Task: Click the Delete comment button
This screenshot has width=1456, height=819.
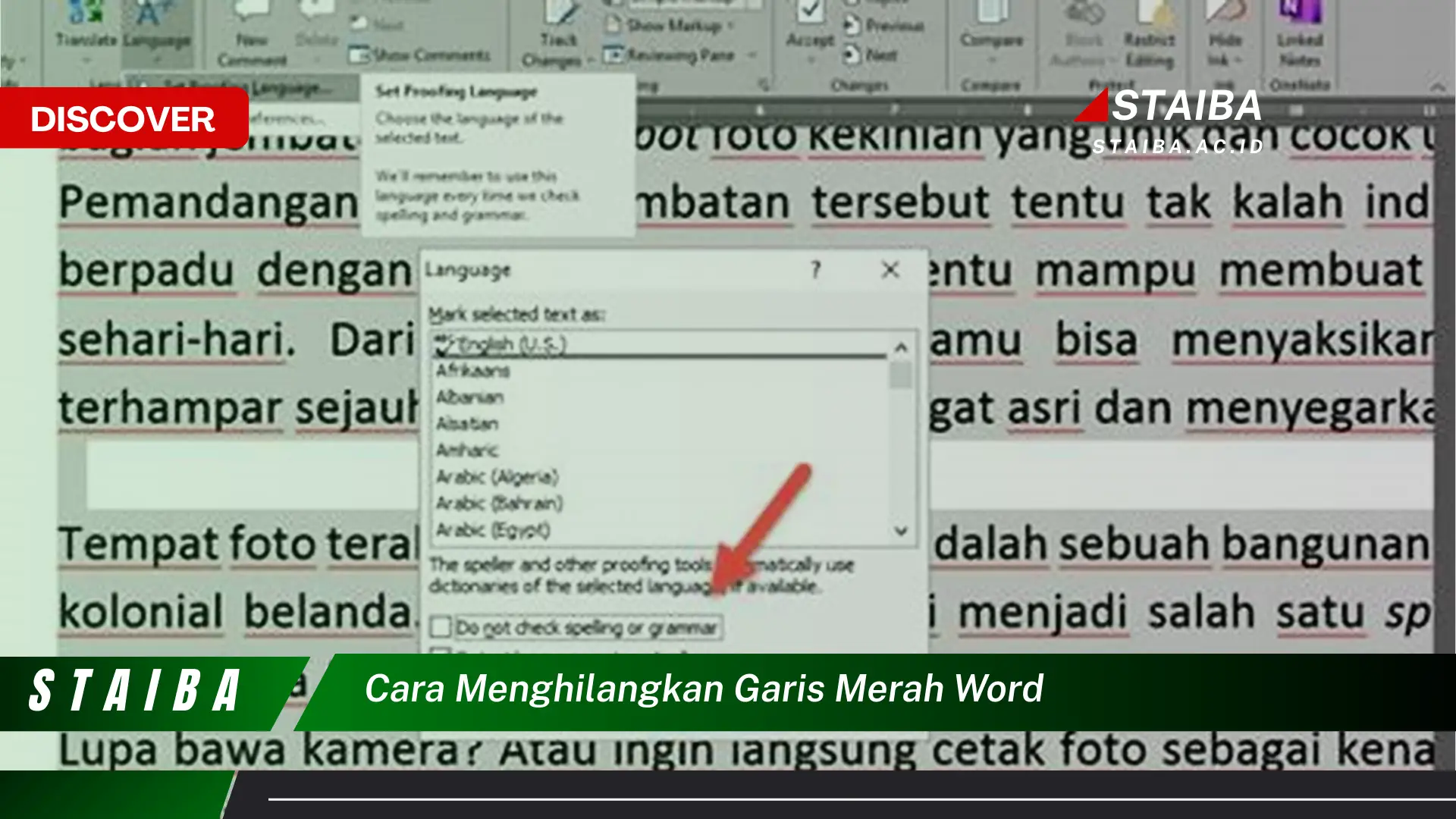Action: click(317, 27)
